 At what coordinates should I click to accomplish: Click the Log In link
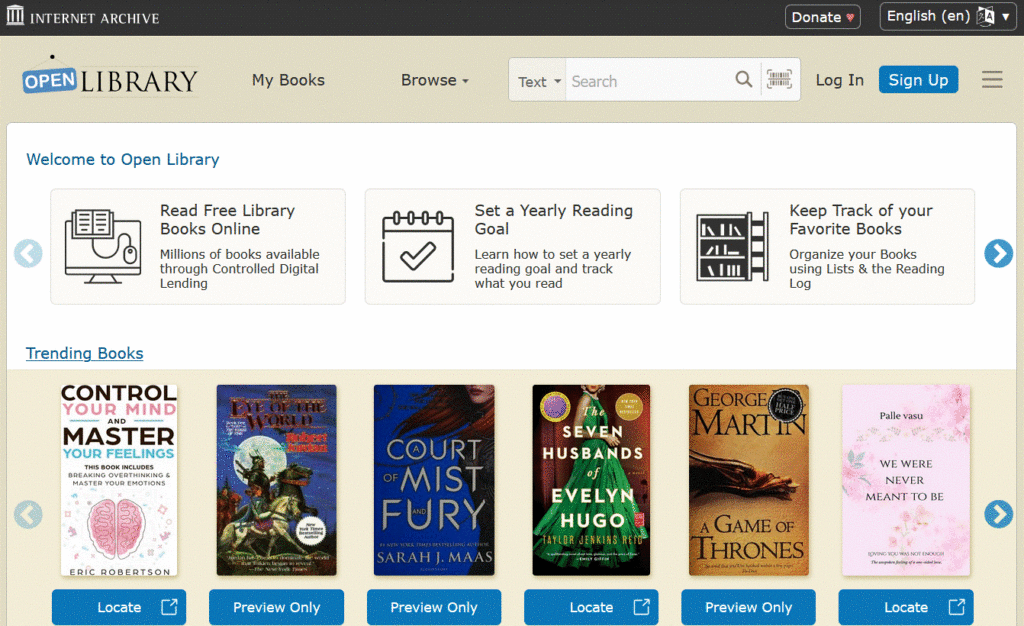[x=839, y=80]
